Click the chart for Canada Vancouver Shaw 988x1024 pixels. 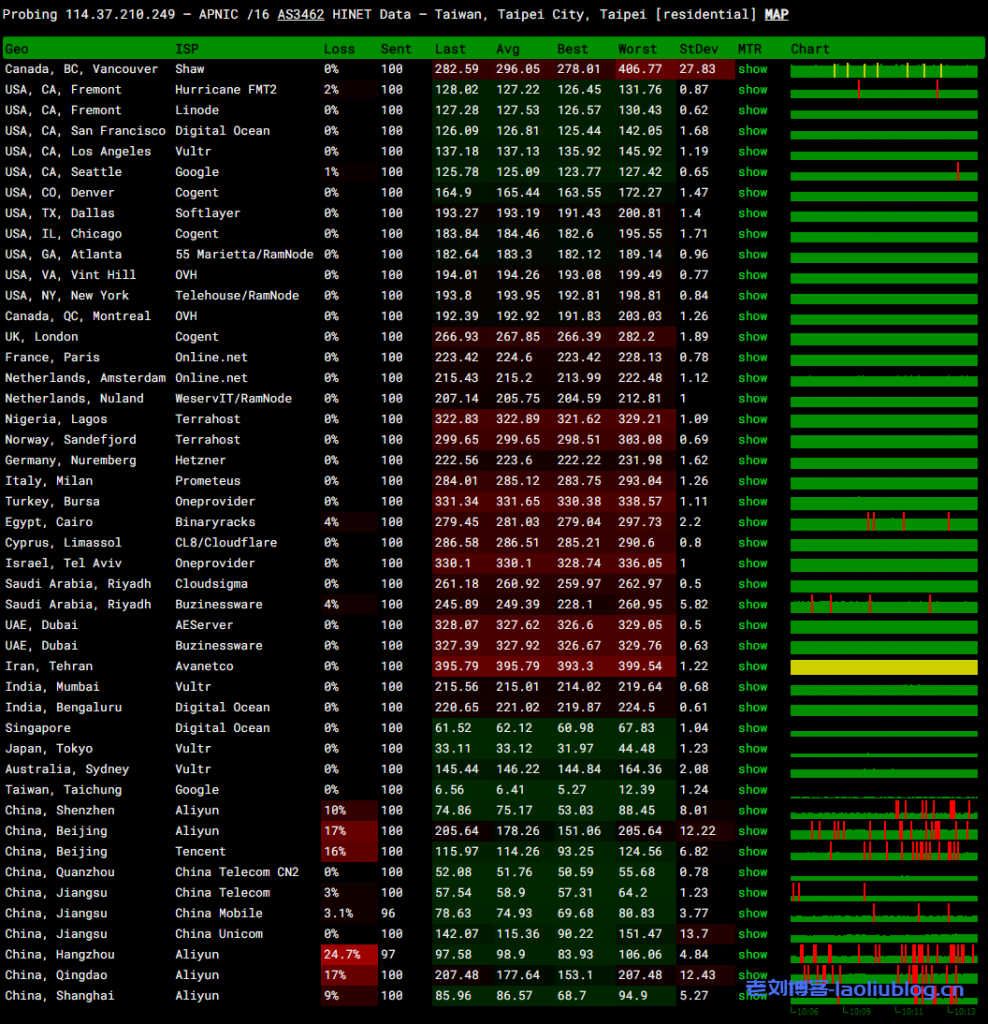coord(883,70)
